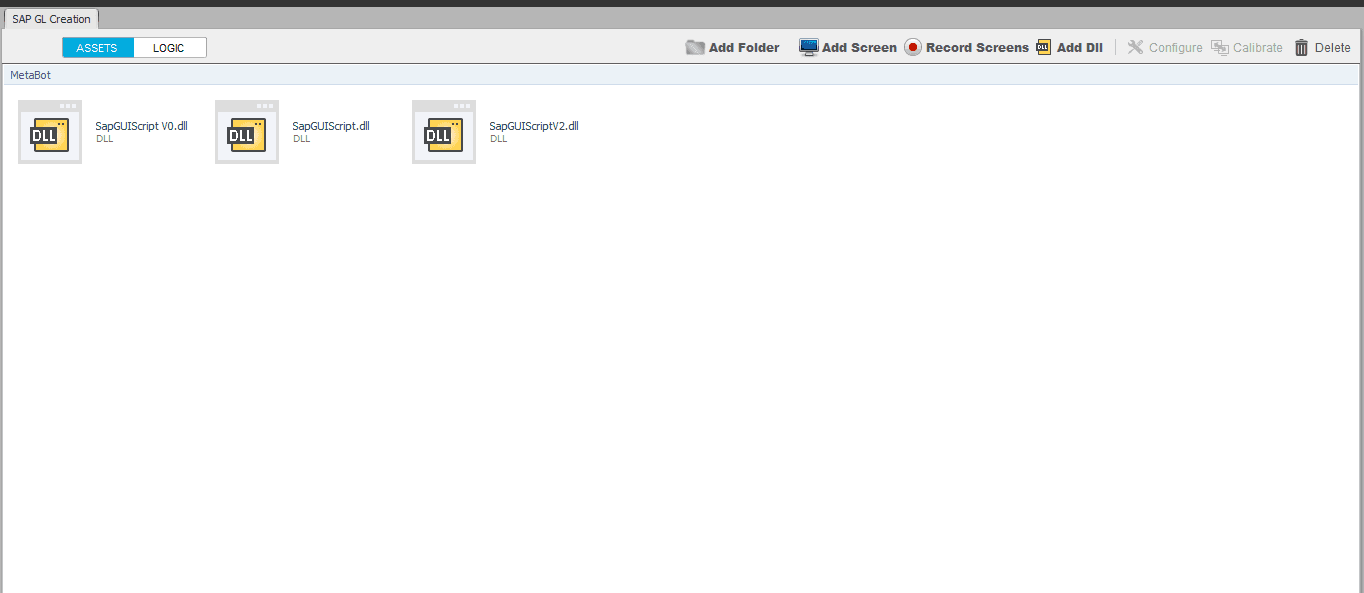Click the Add Folder icon
The height and width of the screenshot is (593, 1364).
tap(695, 47)
